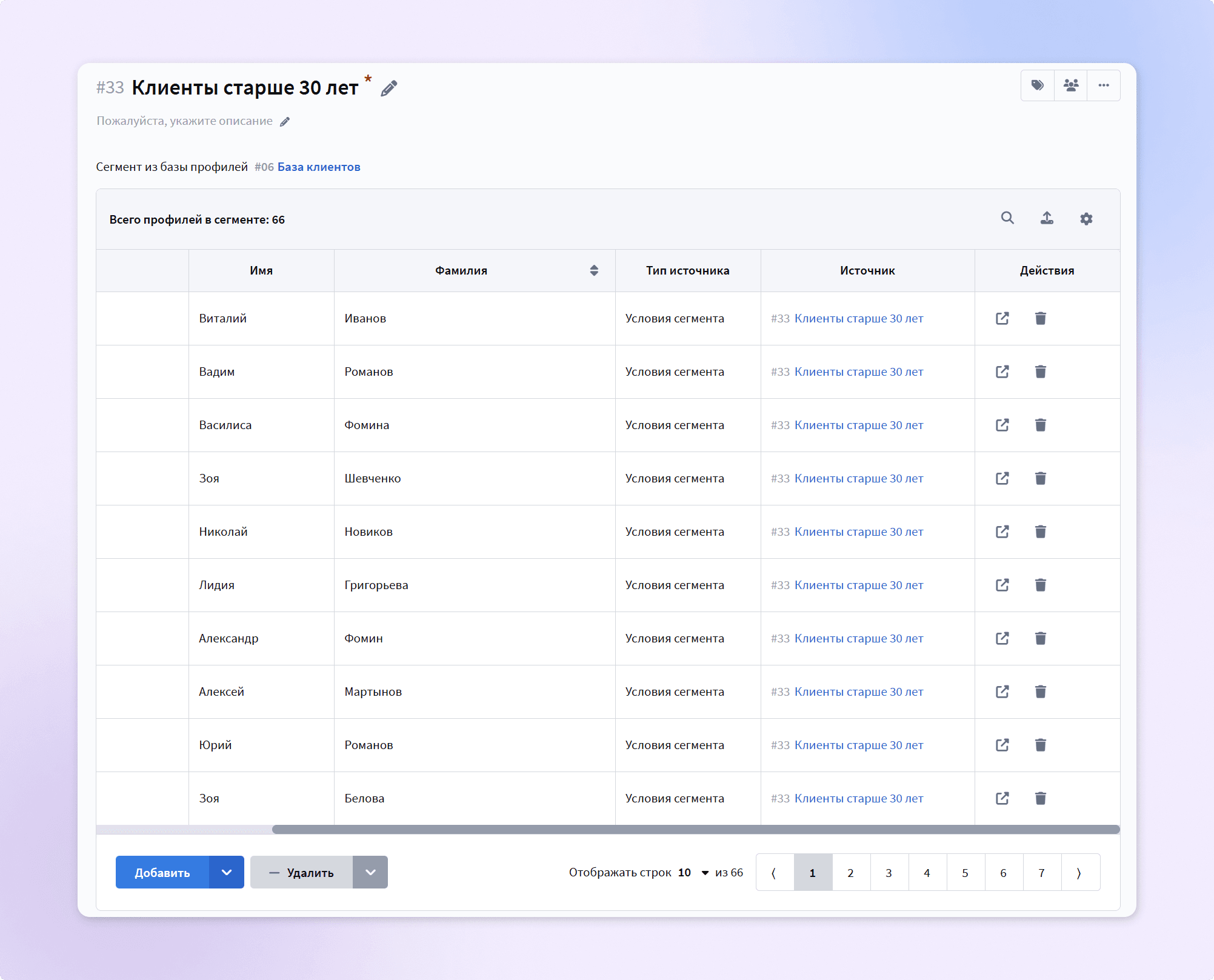The height and width of the screenshot is (980, 1214).
Task: Go to page 7
Action: point(1041,873)
